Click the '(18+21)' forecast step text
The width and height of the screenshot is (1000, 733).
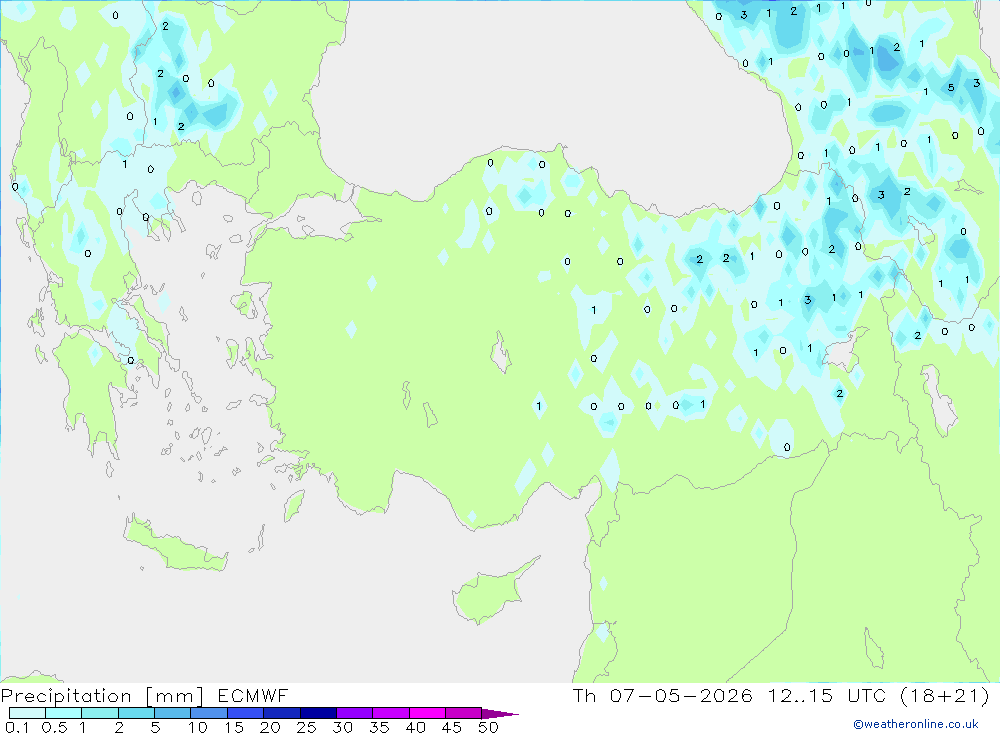pyautogui.click(x=945, y=696)
